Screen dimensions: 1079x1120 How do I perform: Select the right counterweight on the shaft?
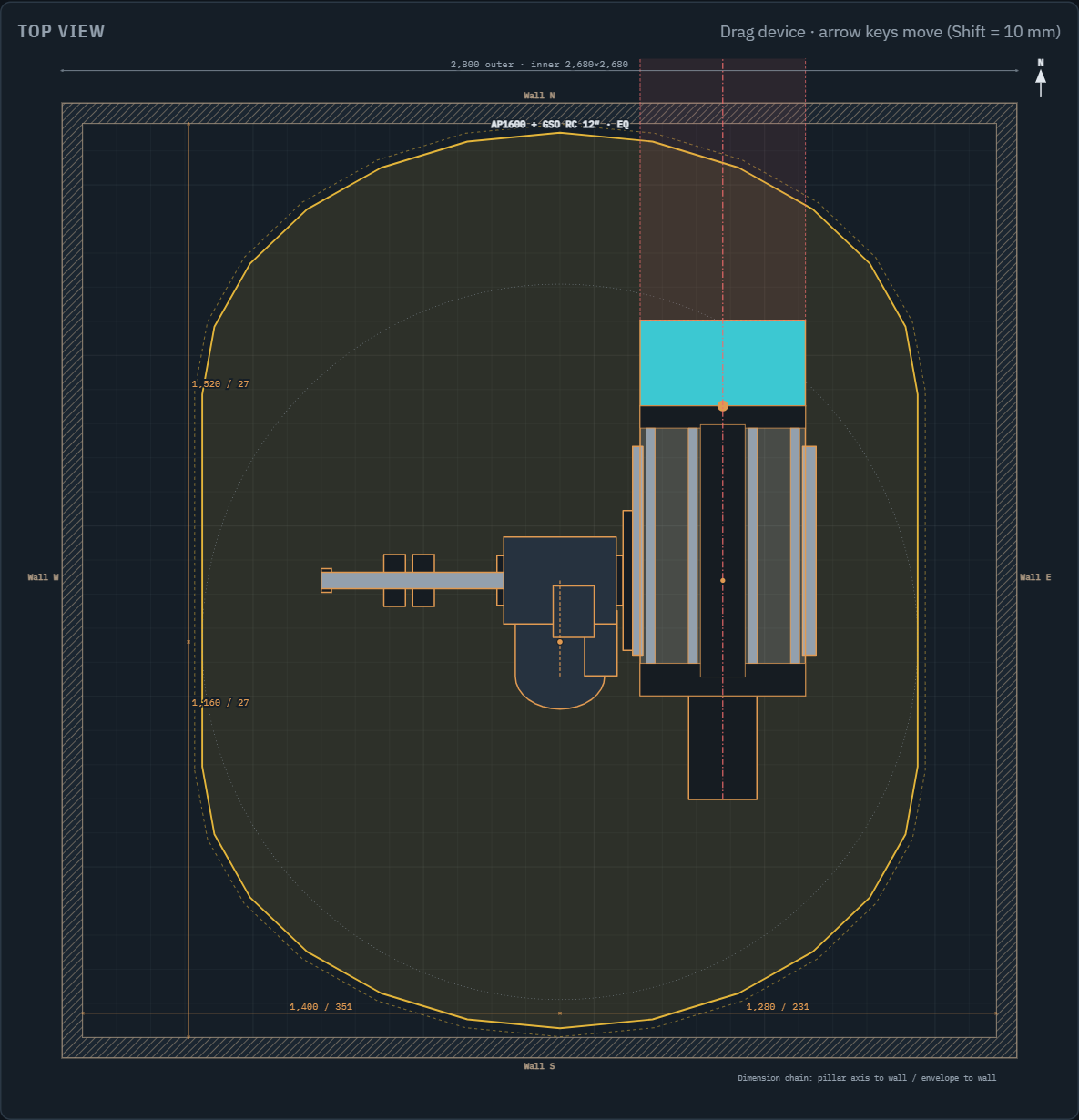click(x=423, y=581)
